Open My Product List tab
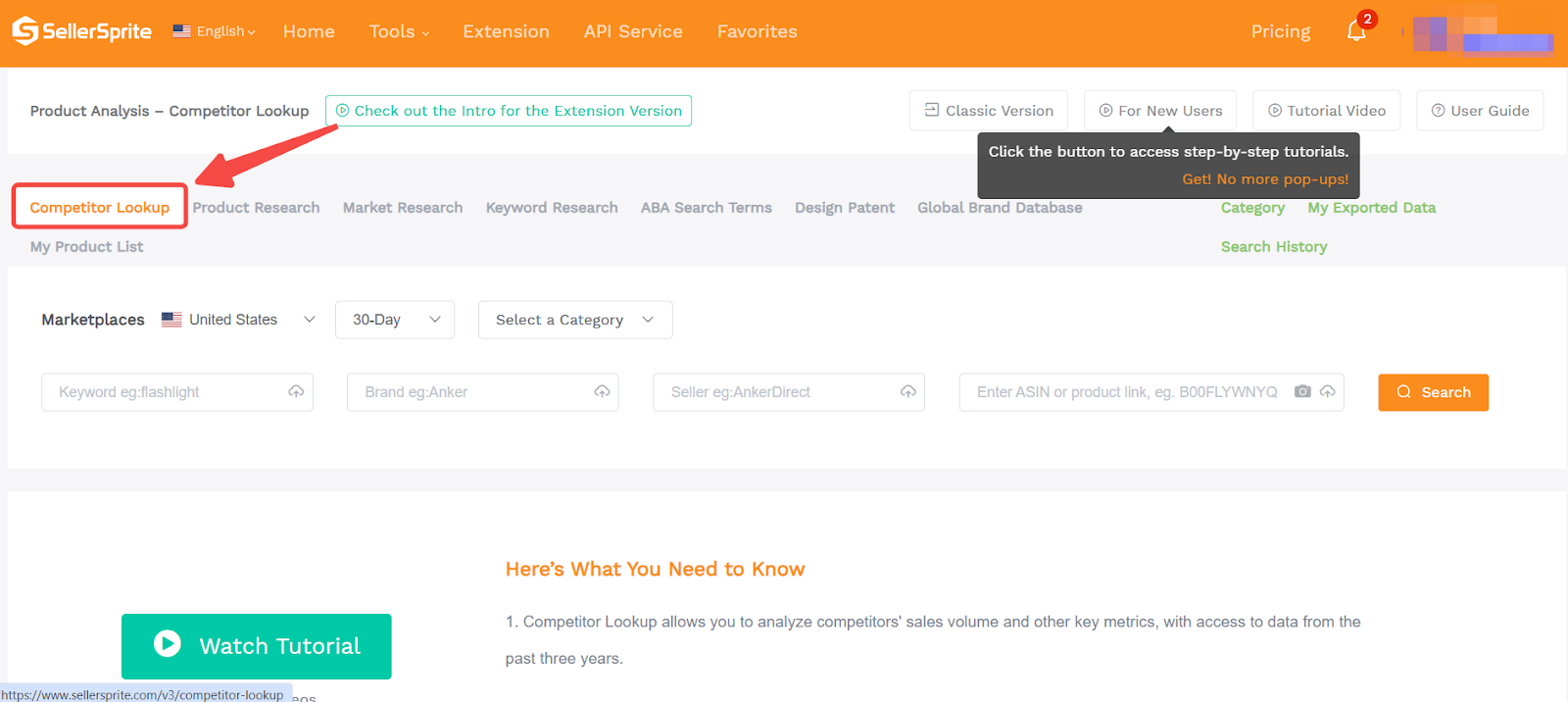1568x702 pixels. 86,247
